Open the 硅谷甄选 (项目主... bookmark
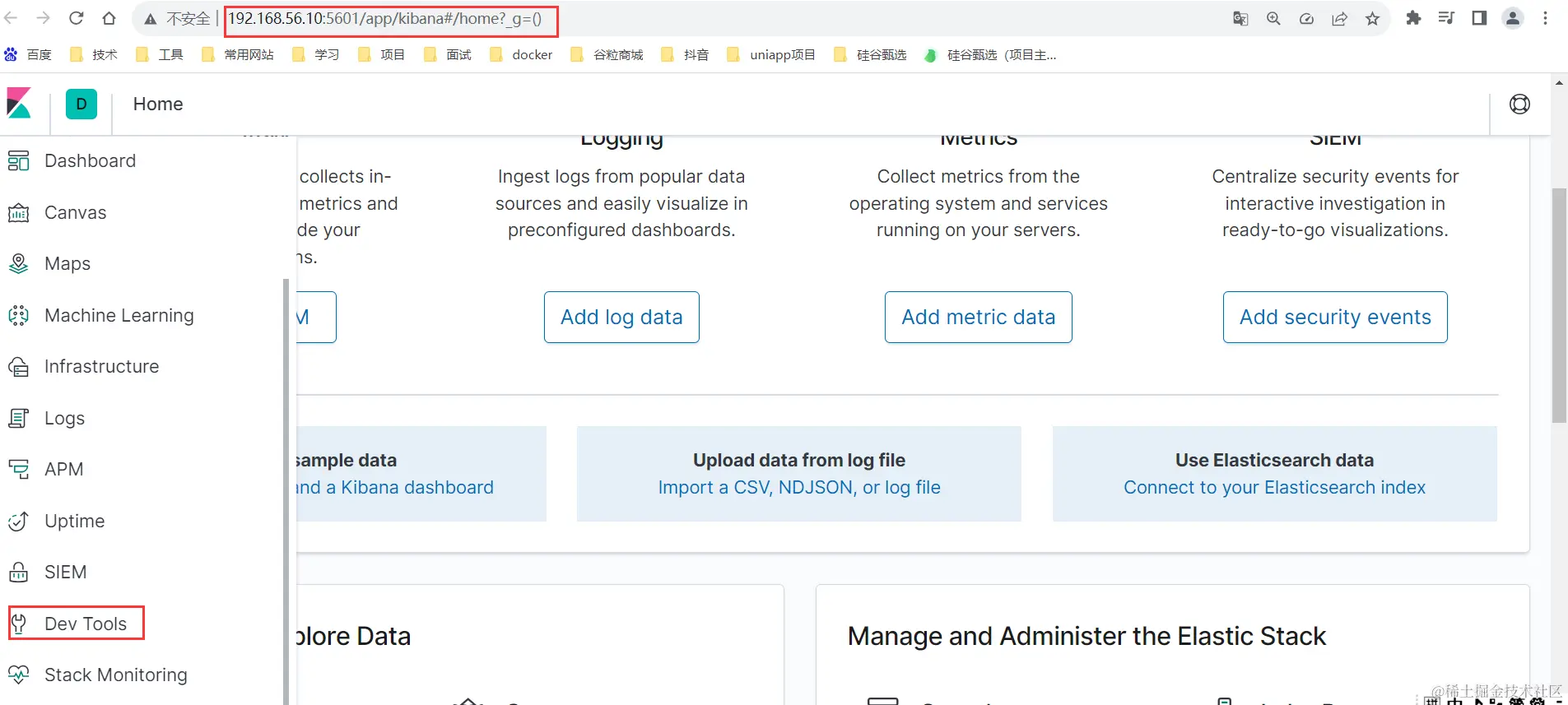Viewport: 1568px width, 705px height. pyautogui.click(x=990, y=55)
